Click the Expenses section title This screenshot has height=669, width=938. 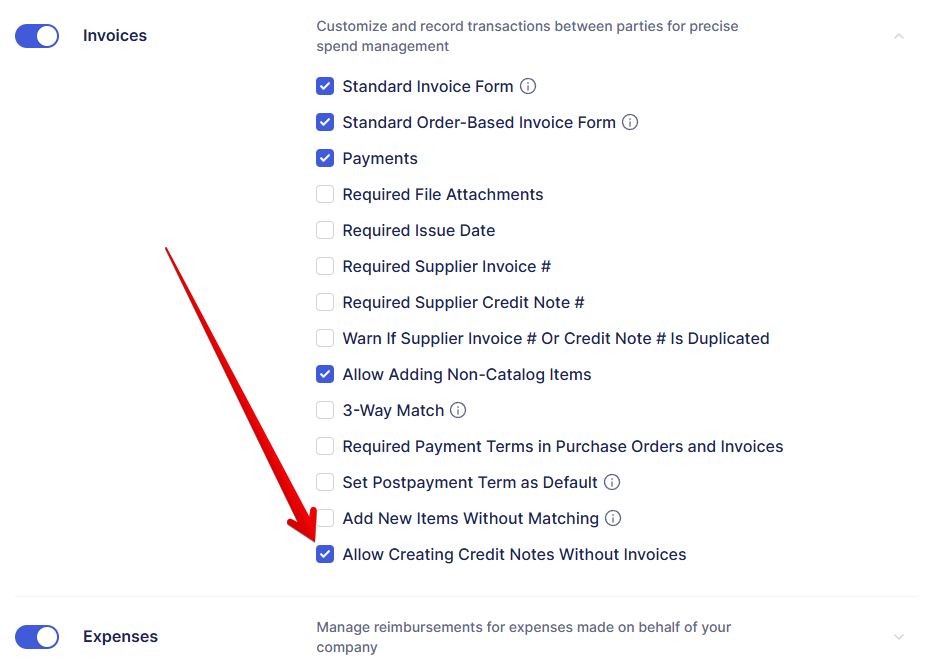click(120, 637)
